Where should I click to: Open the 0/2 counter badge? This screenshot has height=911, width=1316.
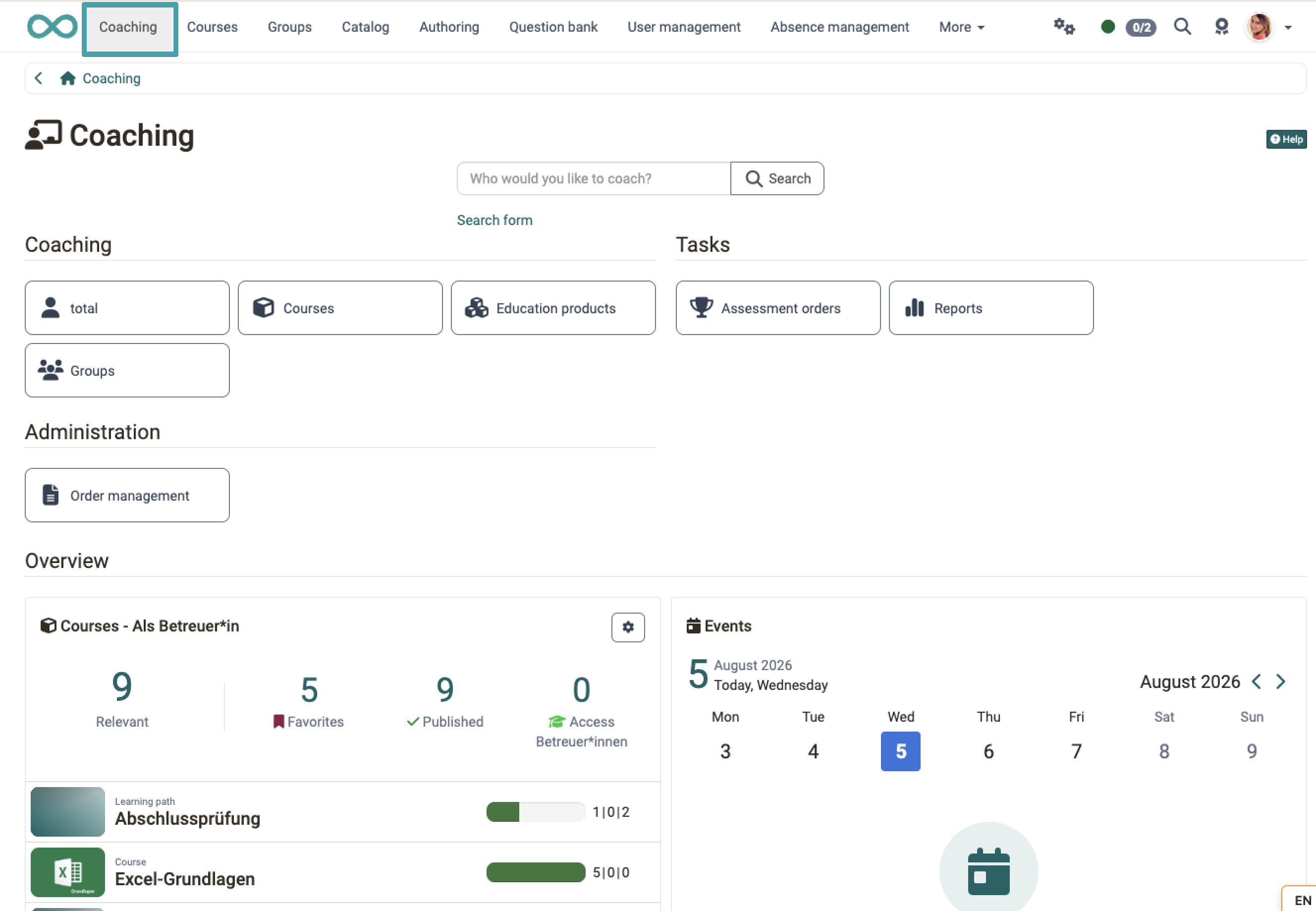[1141, 27]
